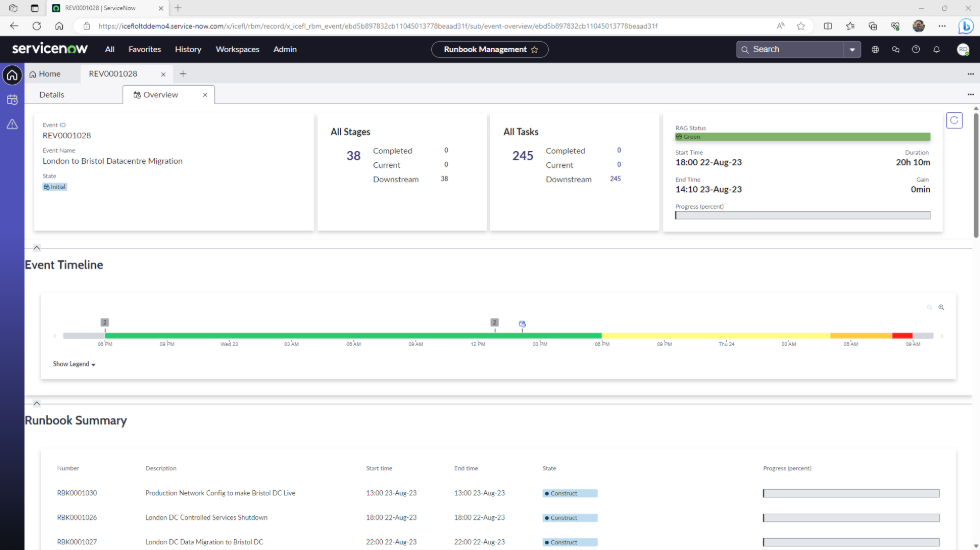This screenshot has height=550, width=980.
Task: Collapse the Event Timeline section
Action: [36, 248]
